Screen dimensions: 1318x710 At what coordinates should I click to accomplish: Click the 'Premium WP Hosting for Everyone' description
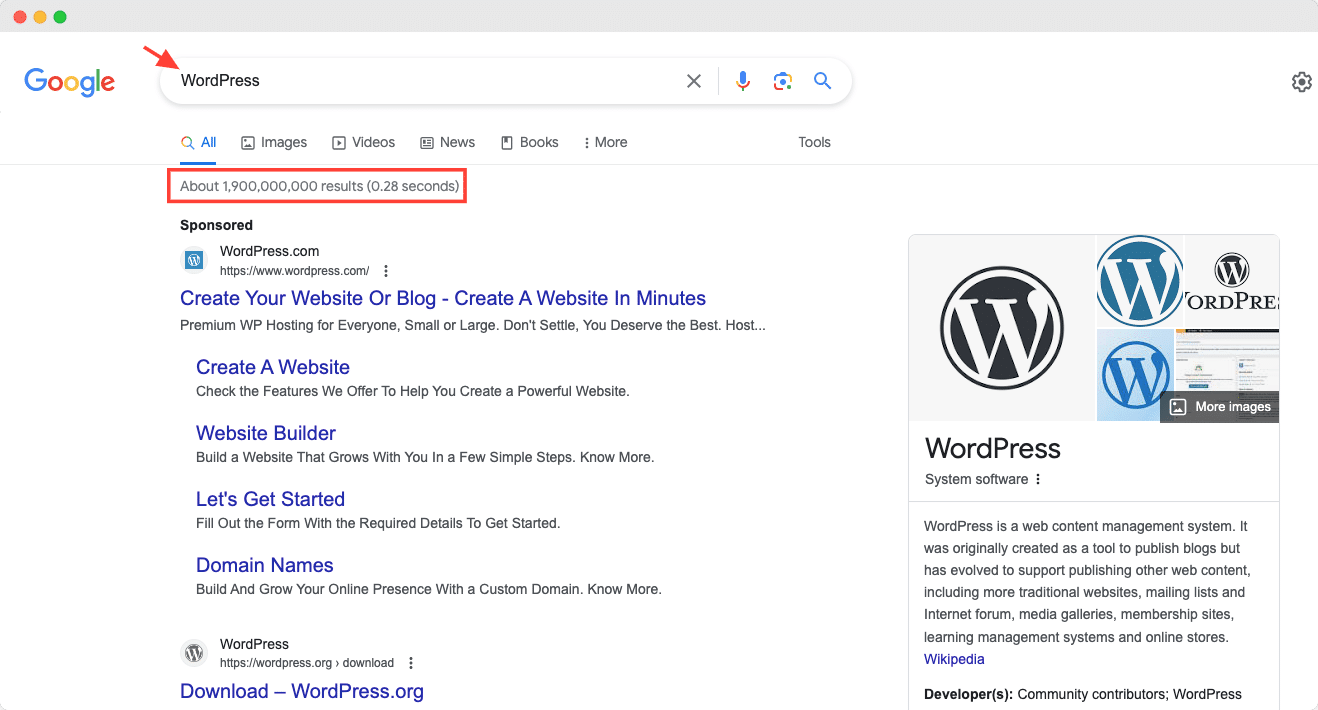coord(473,325)
